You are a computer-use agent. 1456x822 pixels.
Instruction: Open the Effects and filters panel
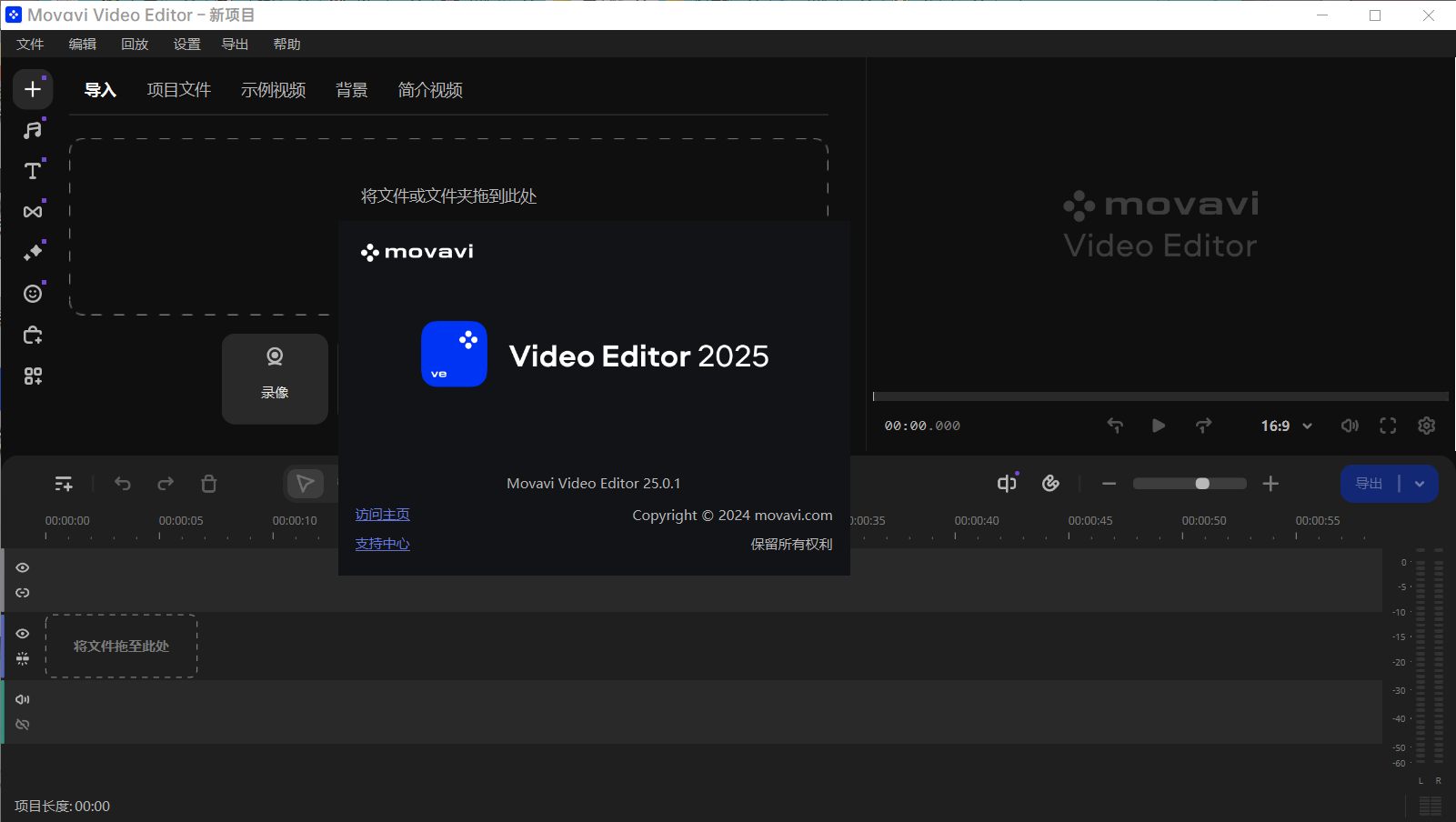tap(33, 253)
